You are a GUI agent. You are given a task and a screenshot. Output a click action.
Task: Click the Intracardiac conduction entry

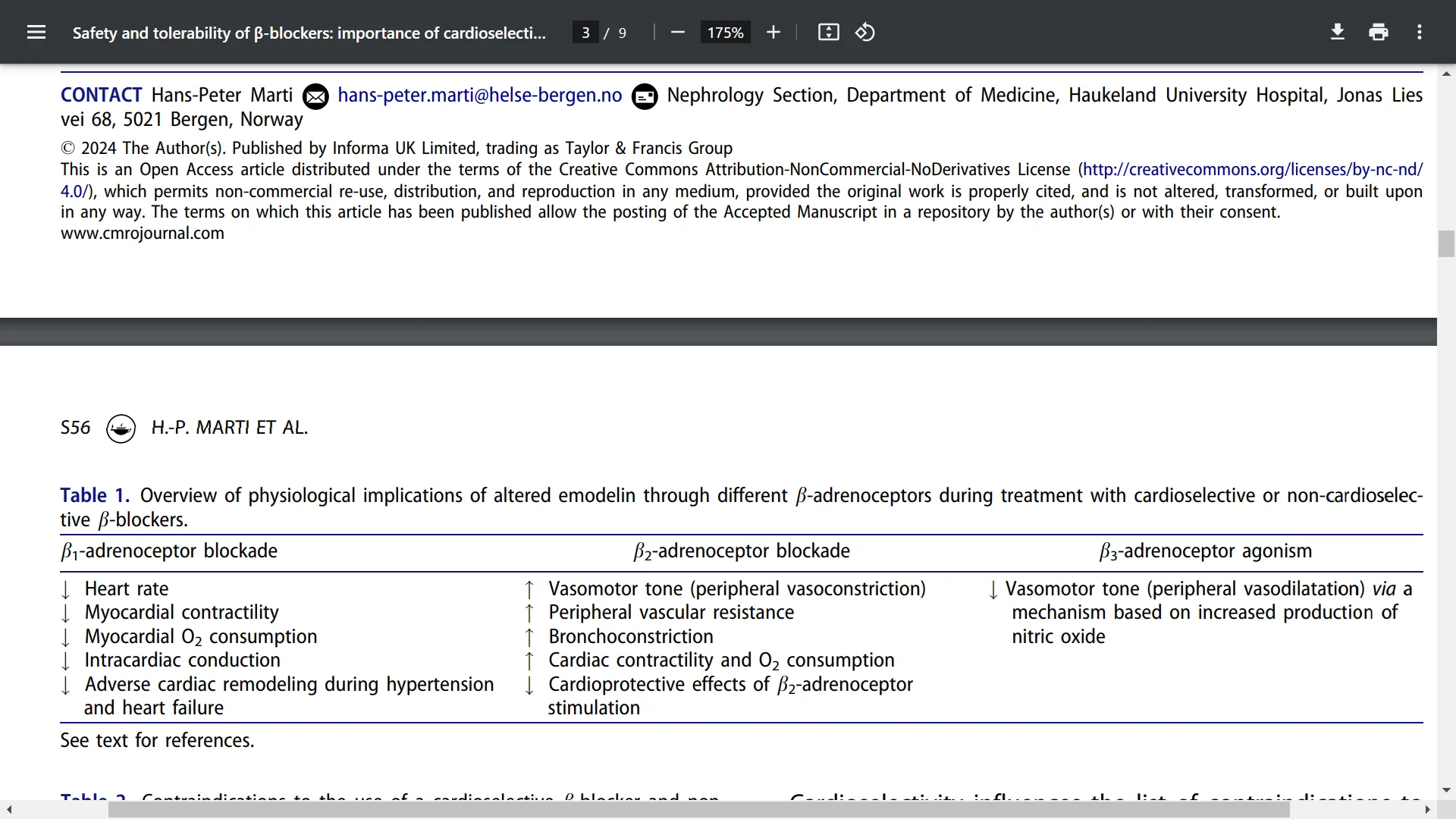(182, 661)
